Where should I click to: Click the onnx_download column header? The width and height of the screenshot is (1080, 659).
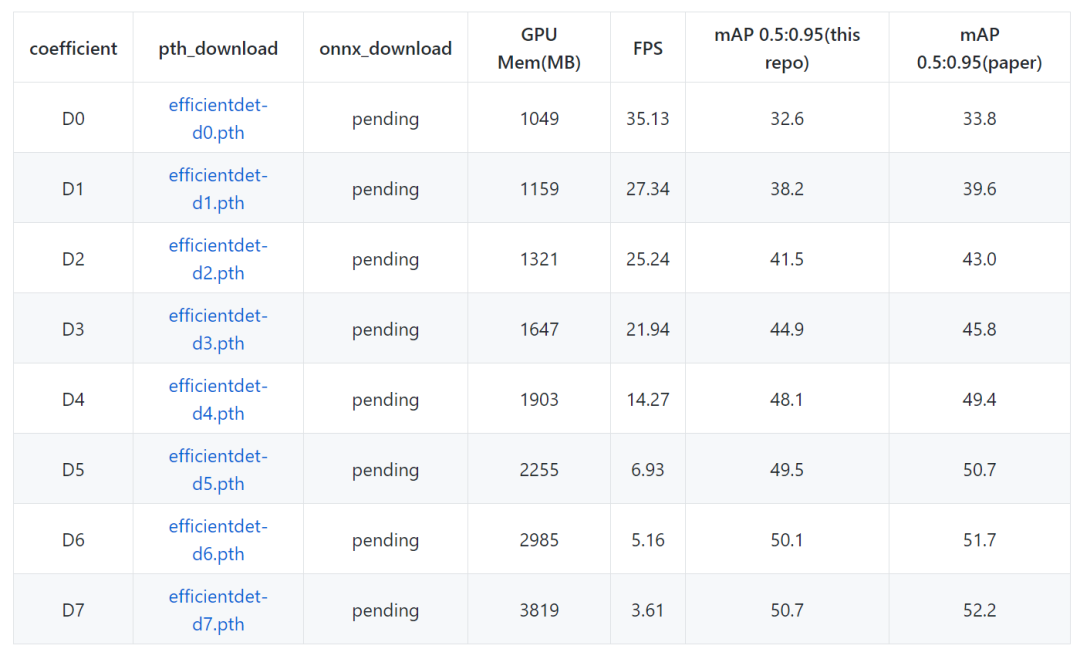tap(385, 48)
